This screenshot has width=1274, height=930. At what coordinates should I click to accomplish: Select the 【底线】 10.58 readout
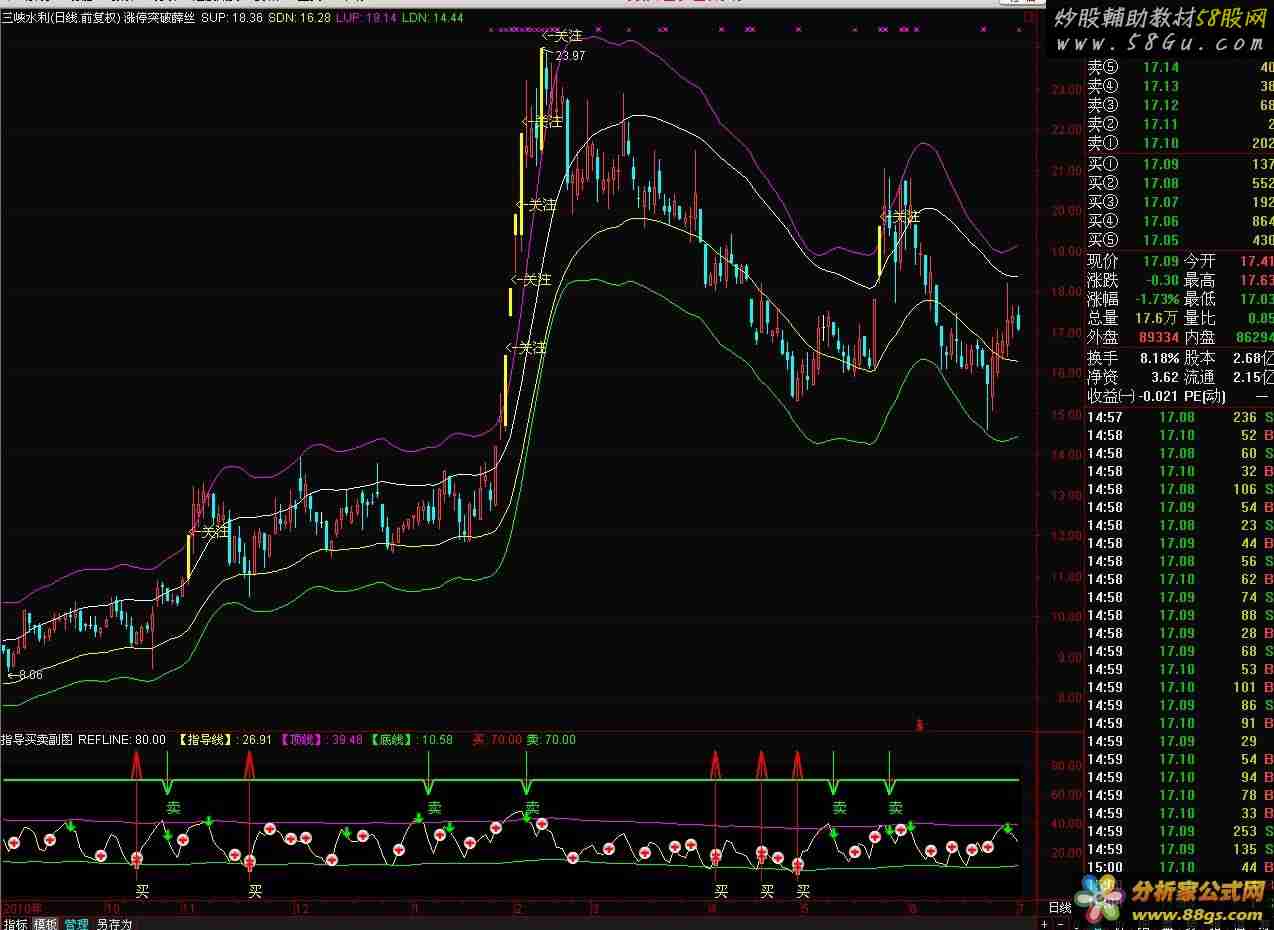click(x=411, y=740)
